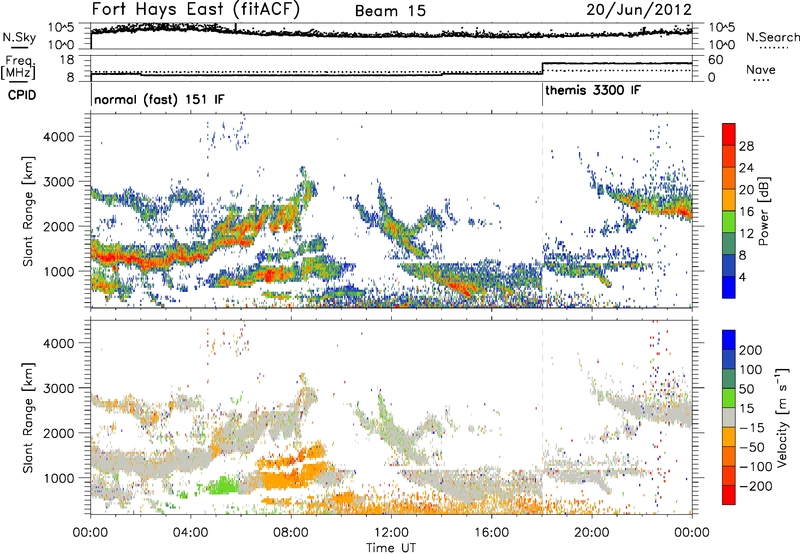Click the 'Nave' legend label
Viewport: 800px width, 554px height.
(x=761, y=69)
